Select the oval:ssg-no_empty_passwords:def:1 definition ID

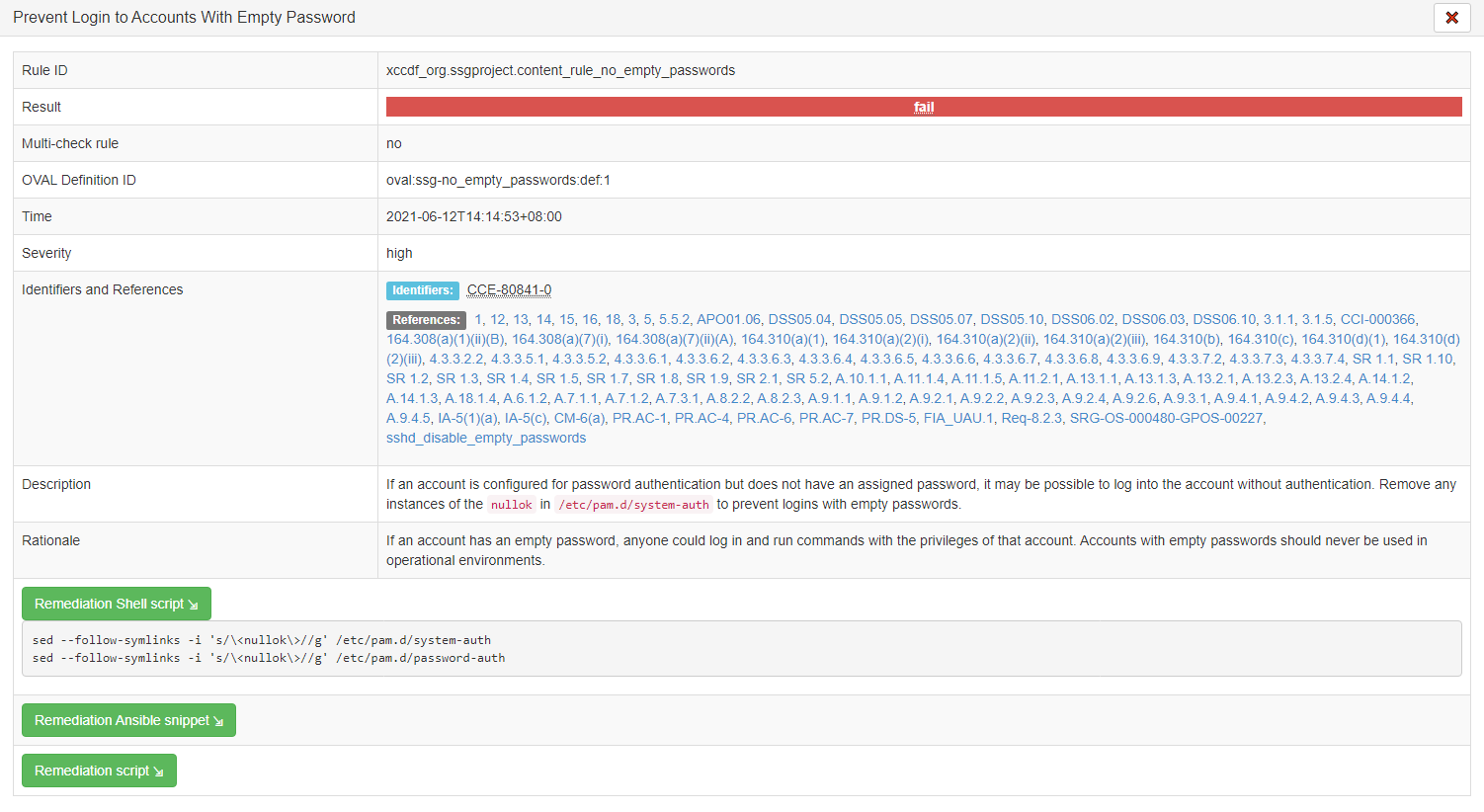498,180
